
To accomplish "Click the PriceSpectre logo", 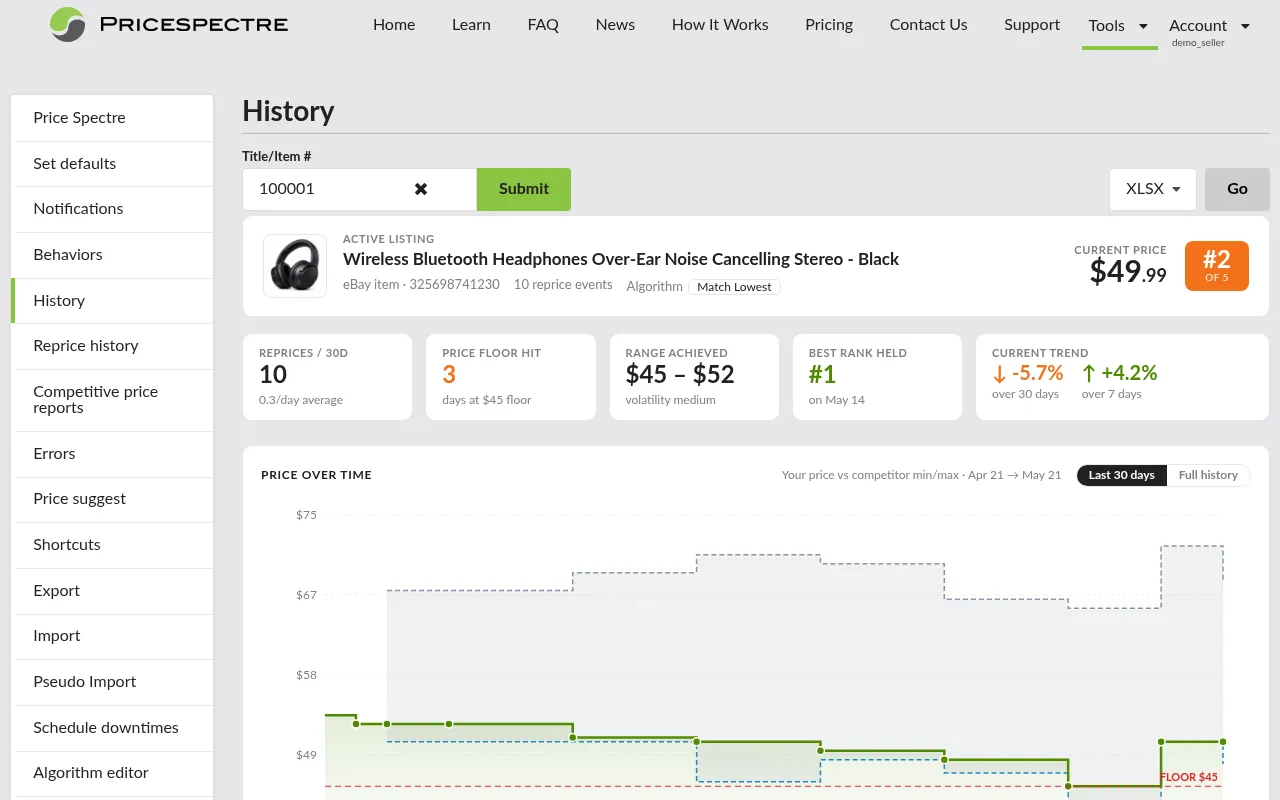I will tap(169, 24).
